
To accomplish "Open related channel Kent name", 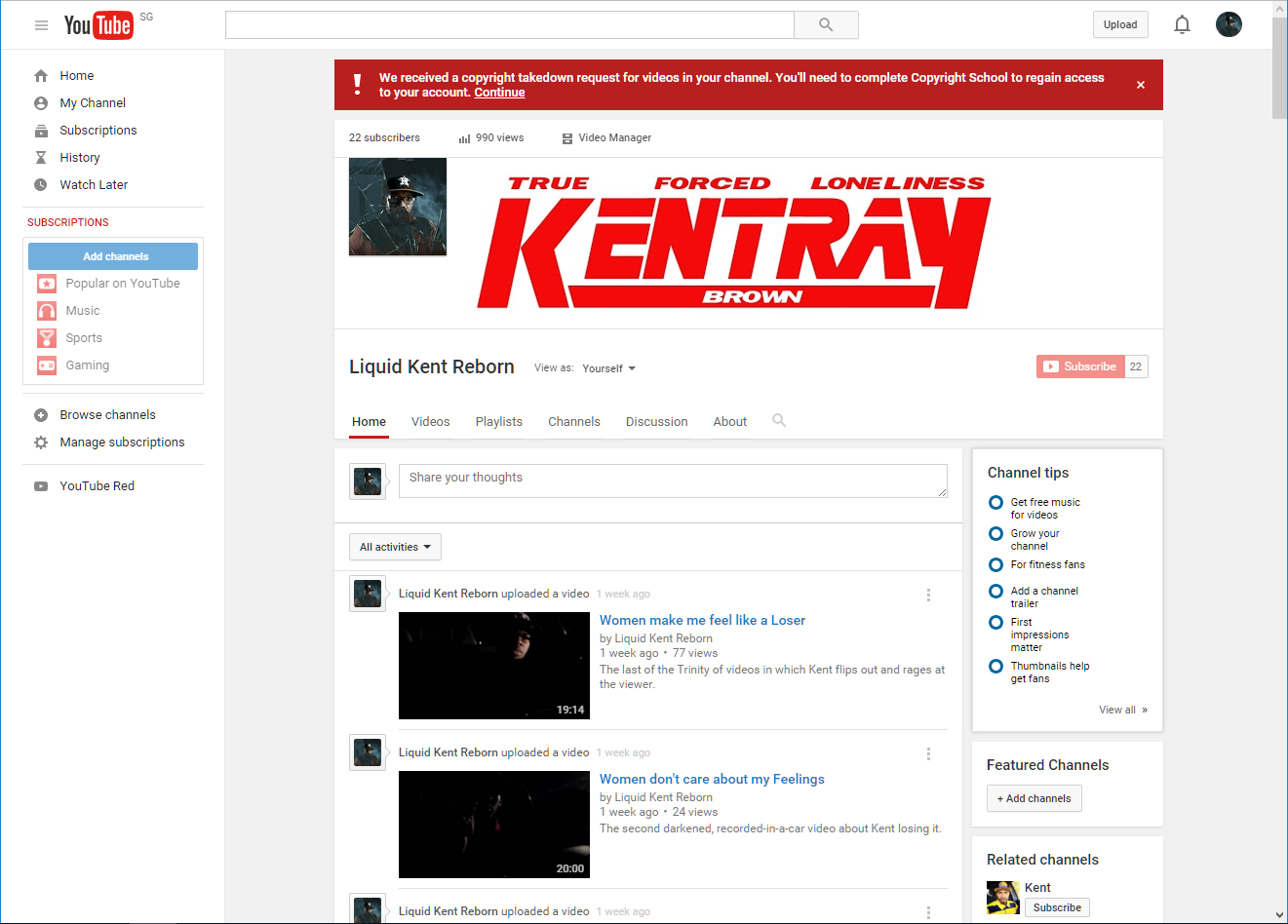I will 1037,888.
